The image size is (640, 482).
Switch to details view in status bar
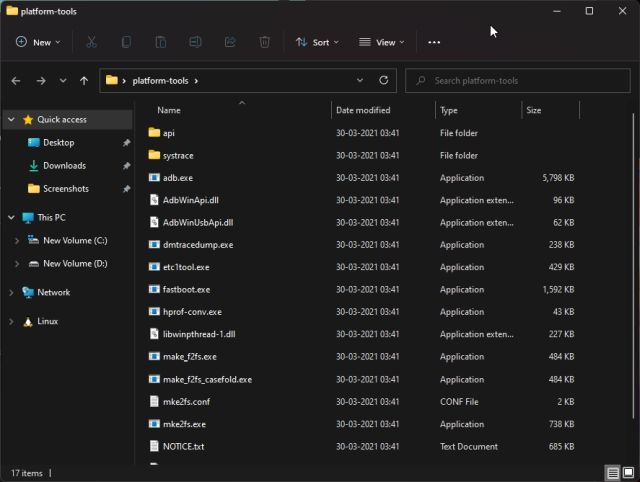point(612,472)
